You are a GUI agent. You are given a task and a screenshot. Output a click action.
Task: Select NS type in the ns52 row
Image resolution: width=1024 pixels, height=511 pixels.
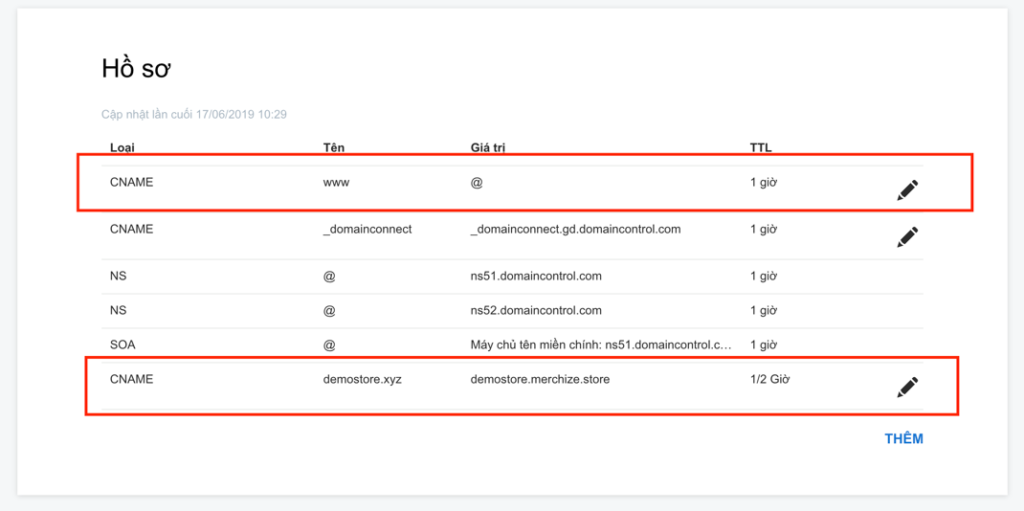118,310
